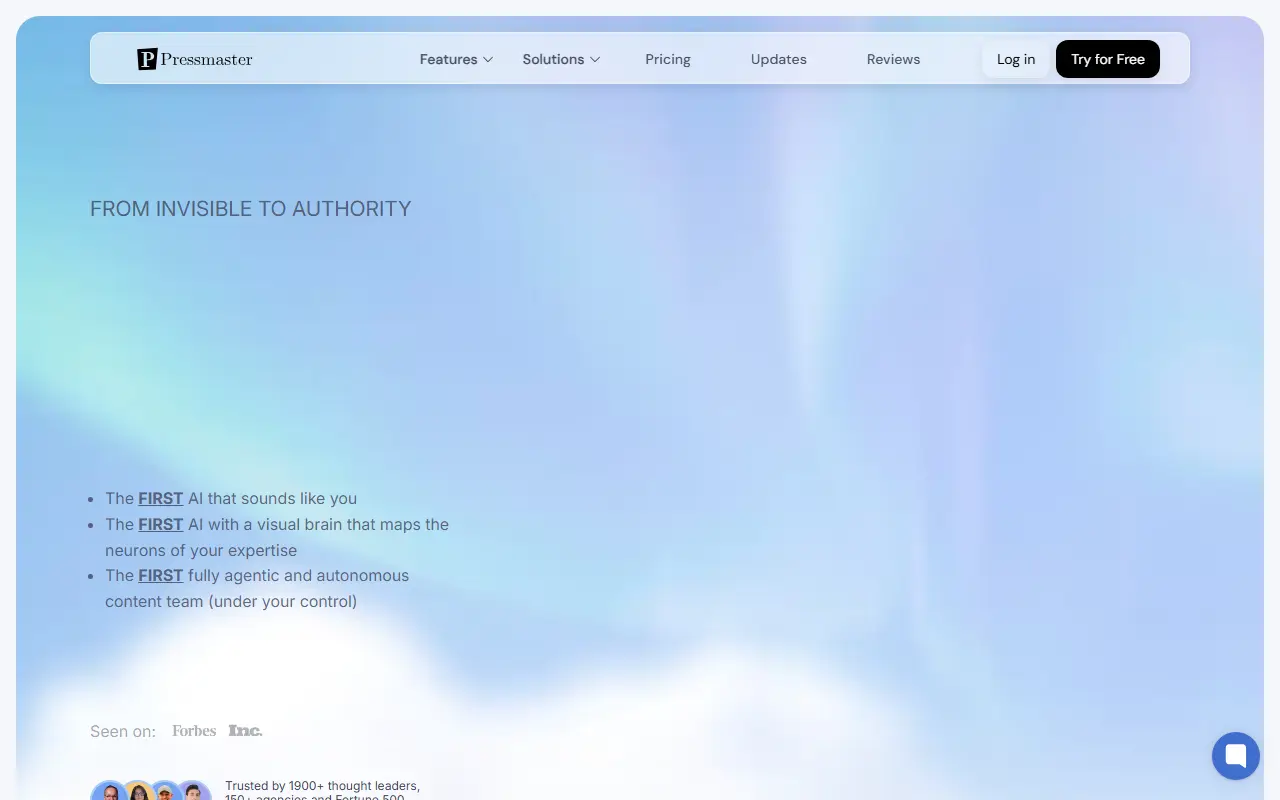Click the Pressmaster wordmark text
The width and height of the screenshot is (1280, 800).
pyautogui.click(x=207, y=59)
